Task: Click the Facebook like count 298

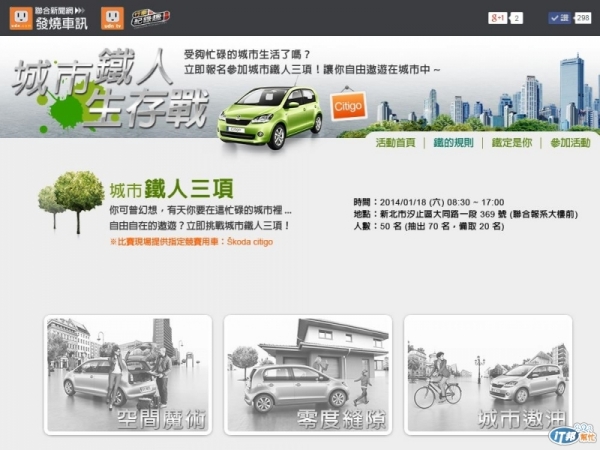Action: tap(583, 18)
